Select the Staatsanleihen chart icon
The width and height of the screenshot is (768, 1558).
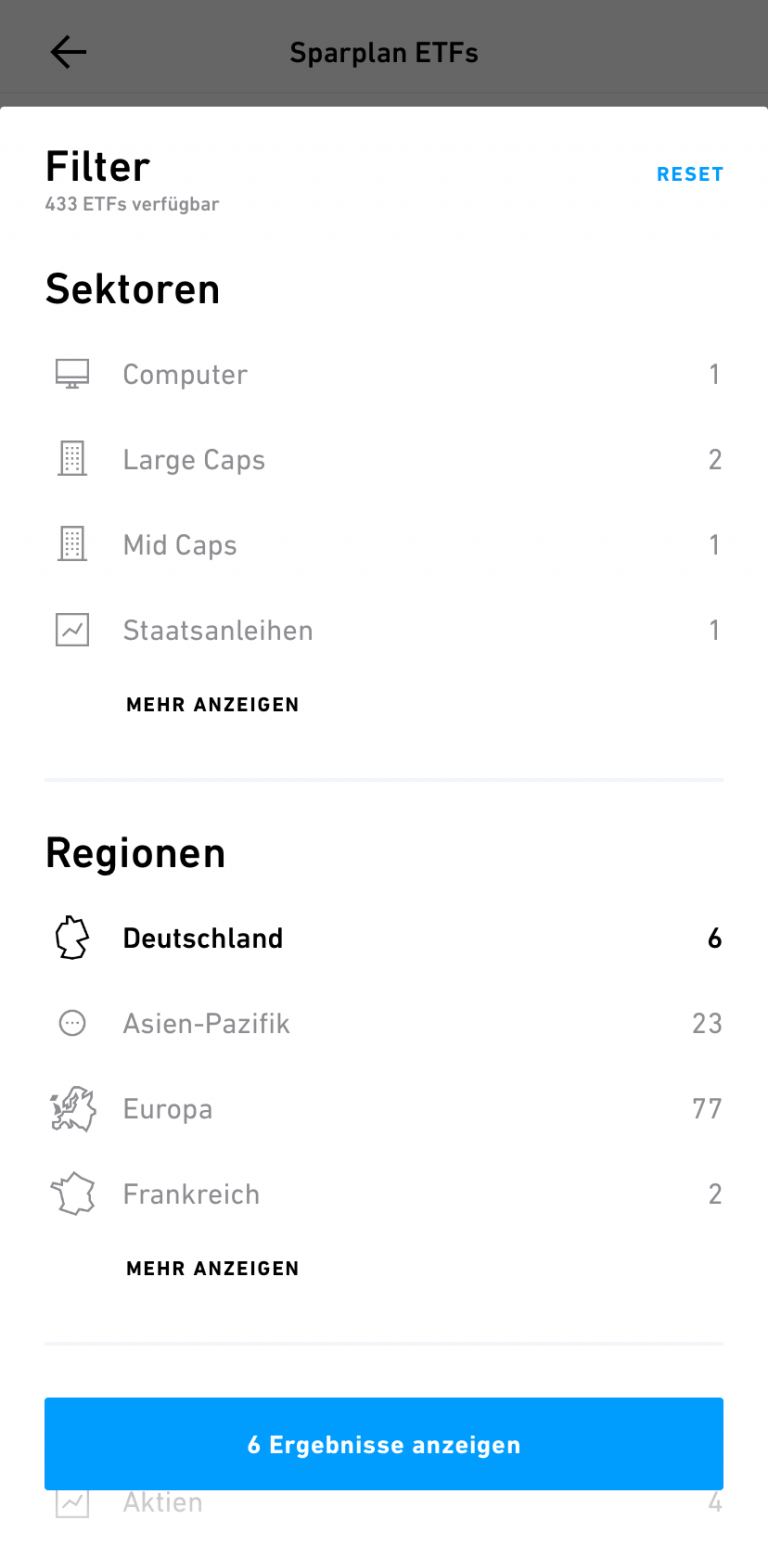(x=72, y=630)
